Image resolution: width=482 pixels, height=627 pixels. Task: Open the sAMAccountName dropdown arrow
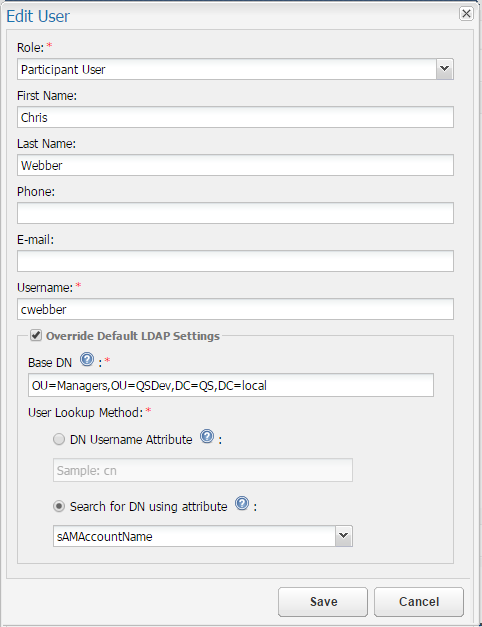tap(344, 536)
